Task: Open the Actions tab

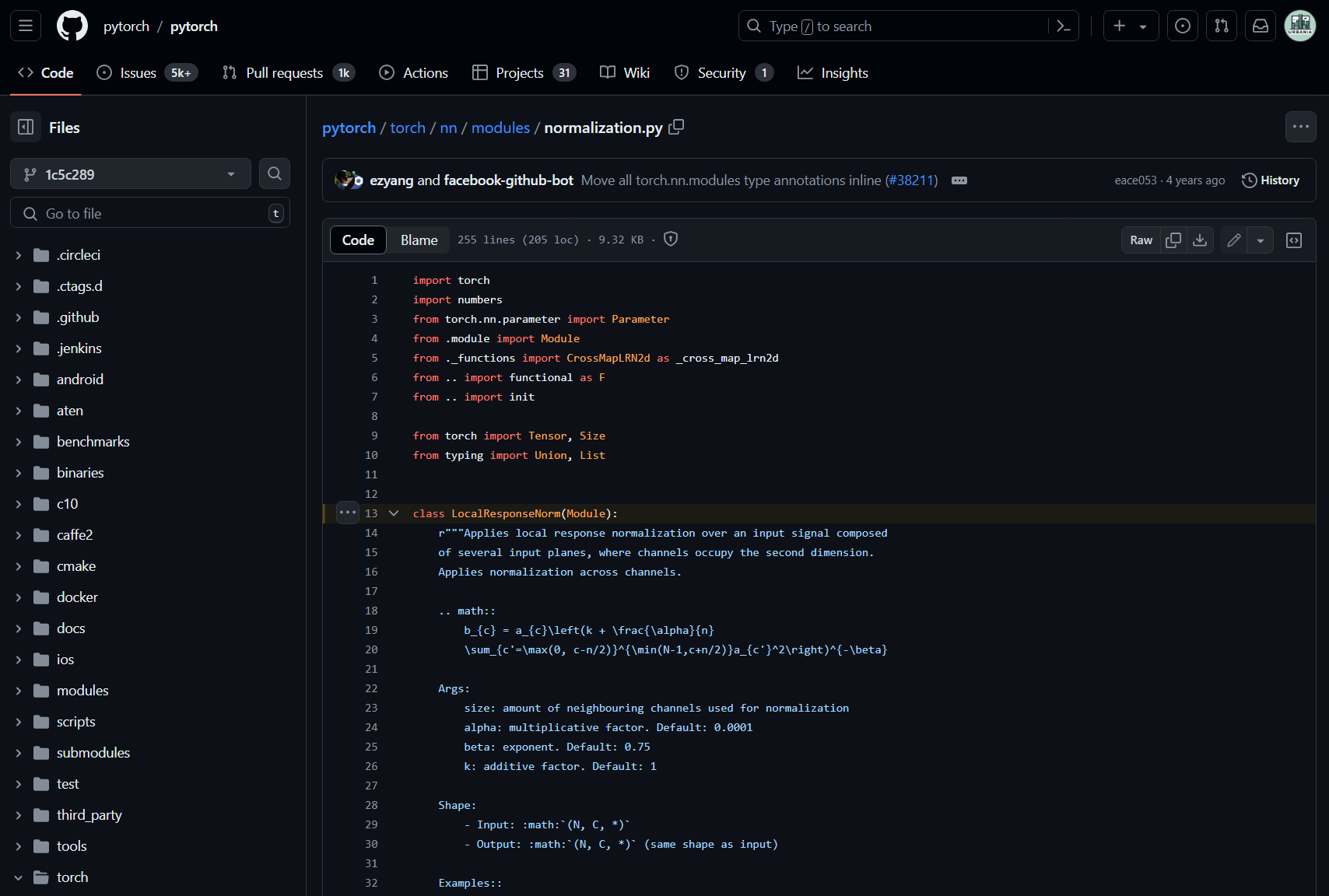Action: [x=414, y=72]
